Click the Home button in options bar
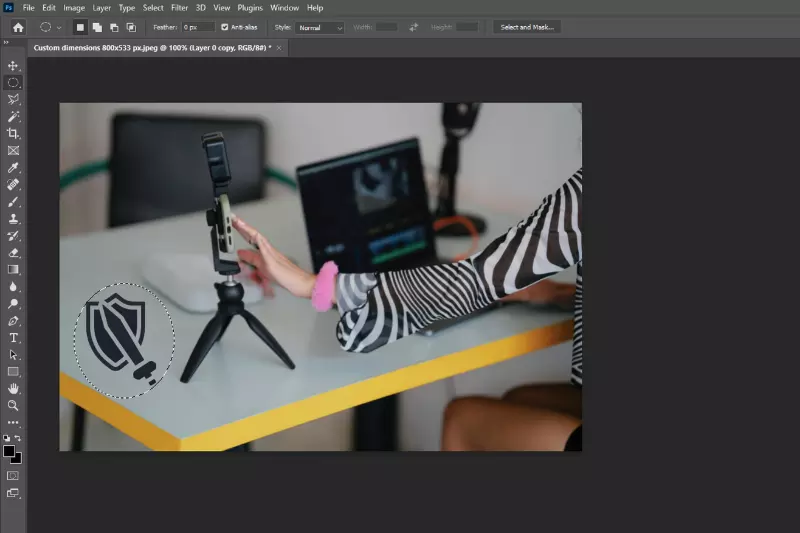Viewport: 800px width, 533px height. click(x=18, y=28)
